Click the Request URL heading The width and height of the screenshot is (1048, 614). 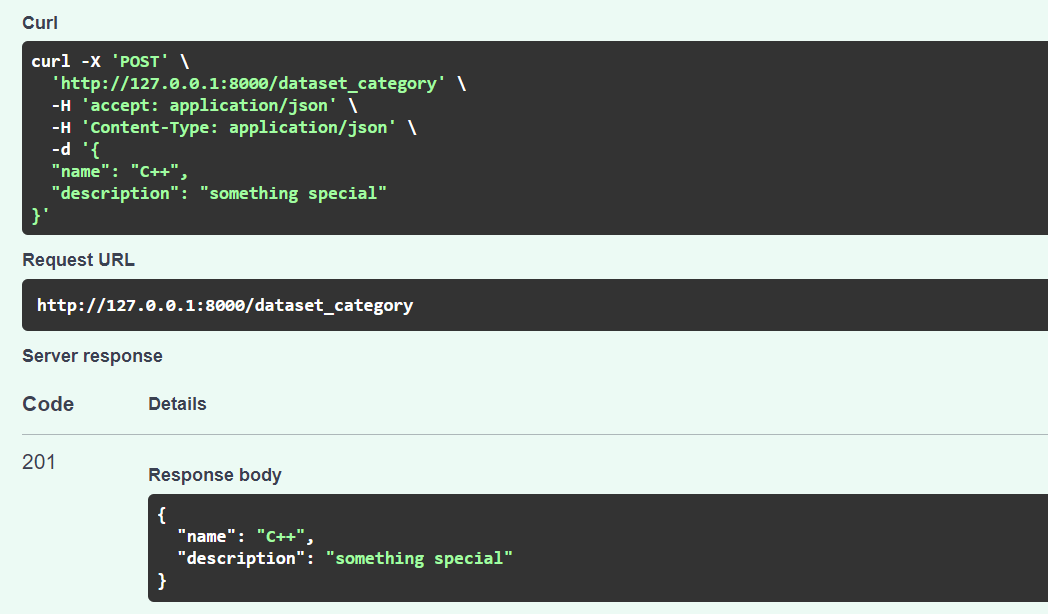pyautogui.click(x=78, y=260)
